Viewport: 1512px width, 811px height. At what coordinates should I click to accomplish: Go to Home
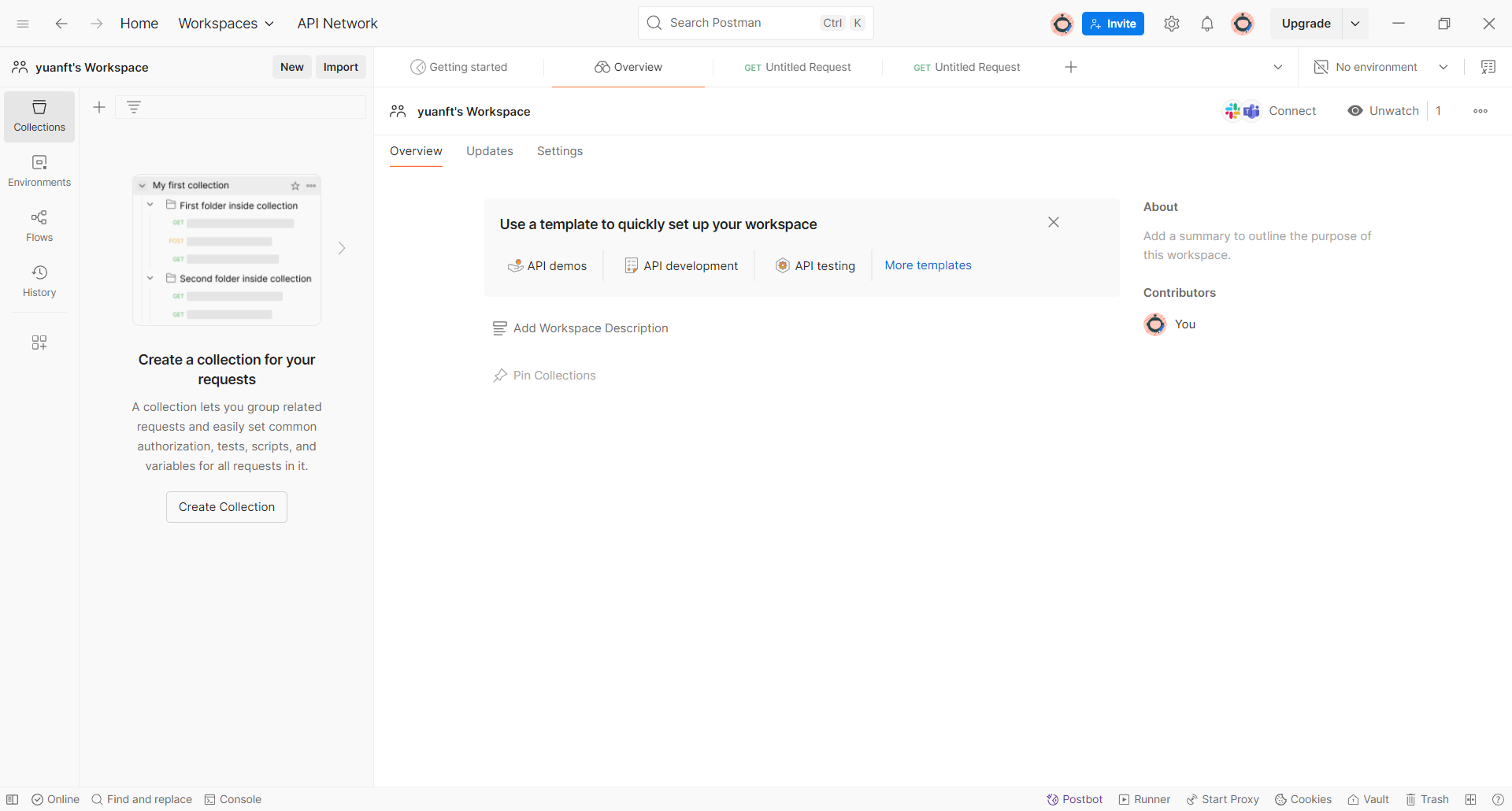pyautogui.click(x=139, y=24)
